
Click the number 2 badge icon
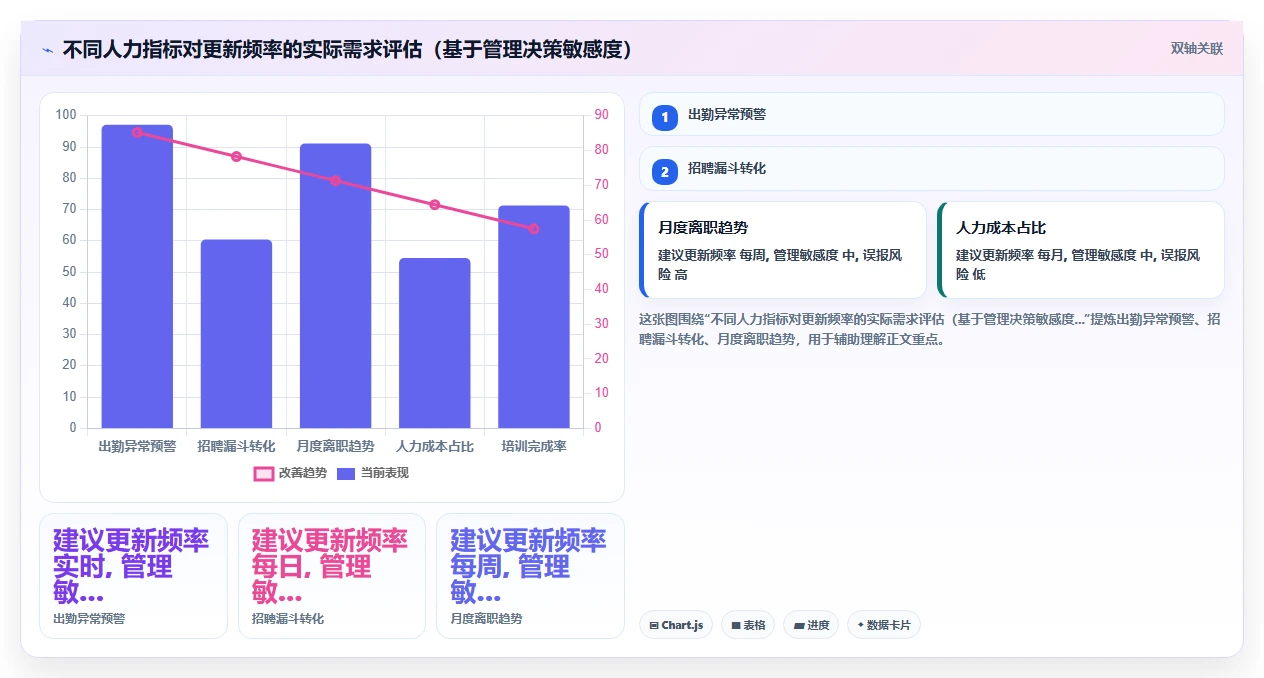pos(665,171)
